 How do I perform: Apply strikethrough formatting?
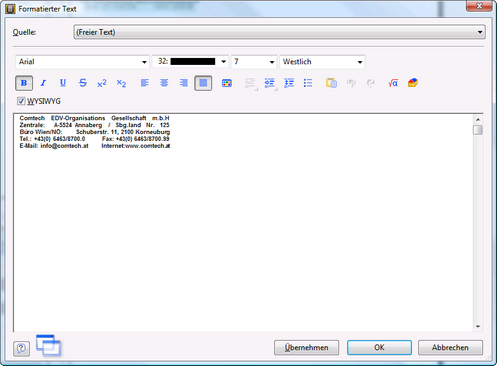point(83,83)
